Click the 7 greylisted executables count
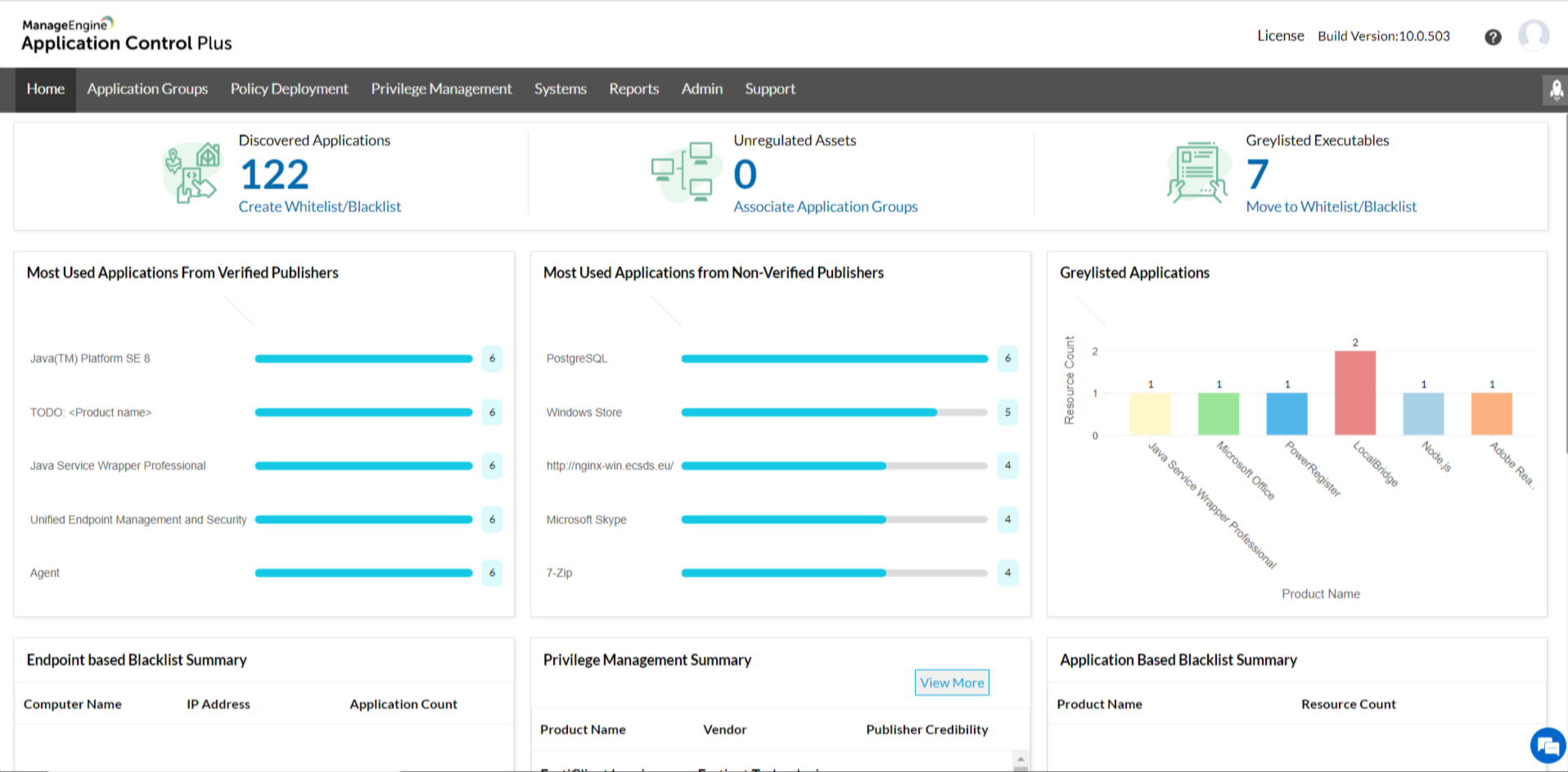1568x772 pixels. click(x=1258, y=174)
